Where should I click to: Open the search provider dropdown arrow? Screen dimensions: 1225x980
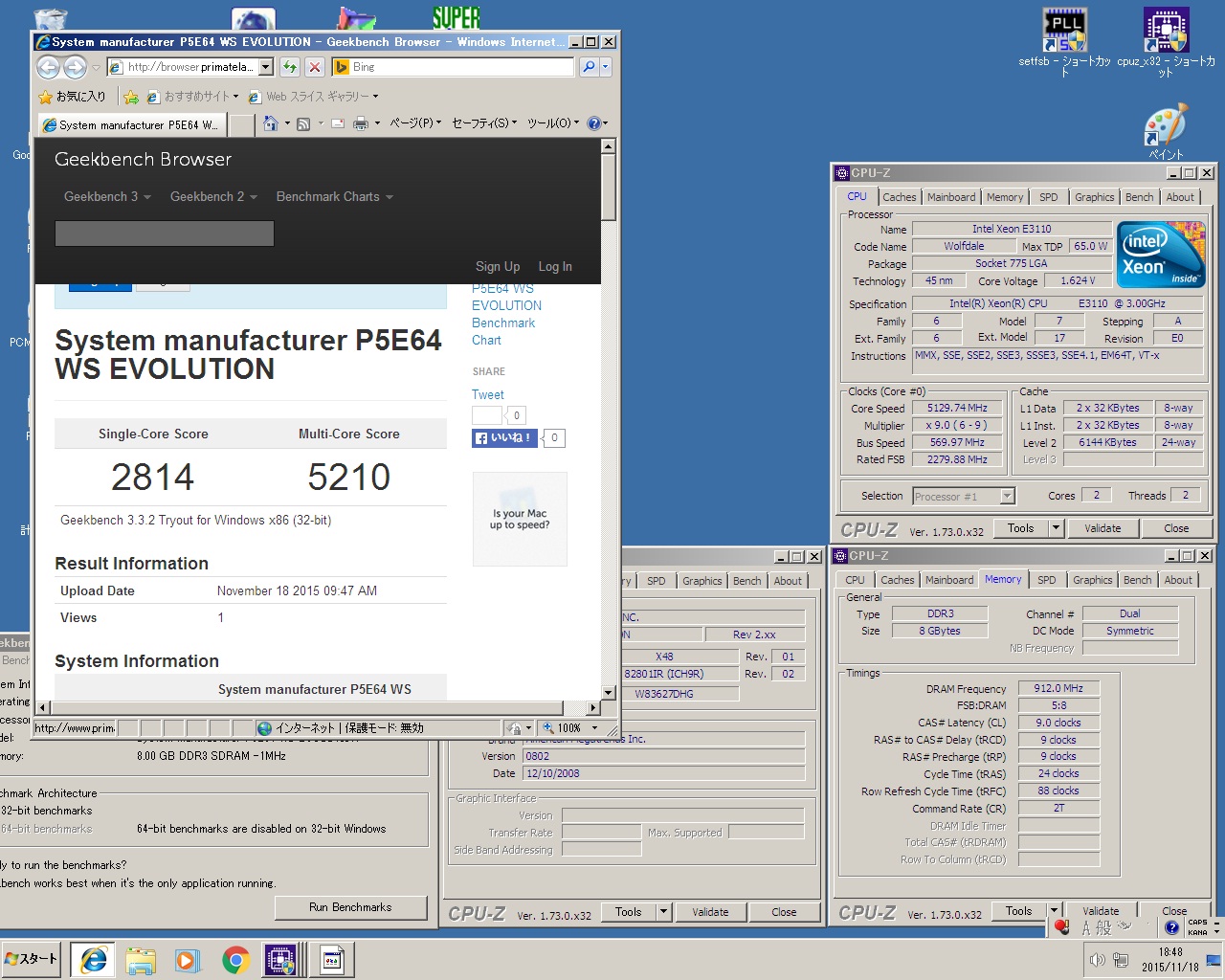coord(605,67)
